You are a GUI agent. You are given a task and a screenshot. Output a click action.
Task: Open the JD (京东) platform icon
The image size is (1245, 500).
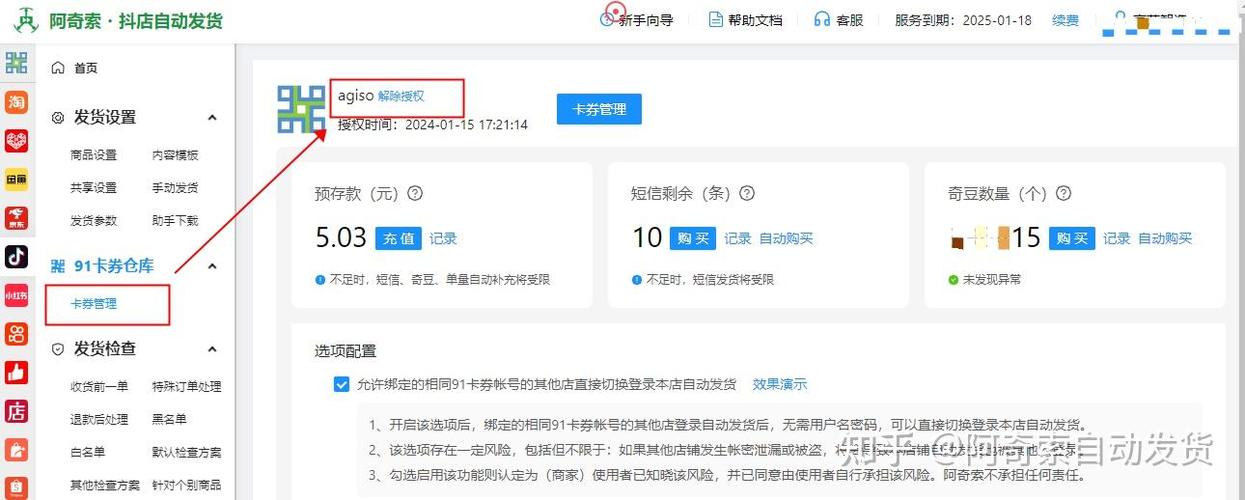[16, 219]
